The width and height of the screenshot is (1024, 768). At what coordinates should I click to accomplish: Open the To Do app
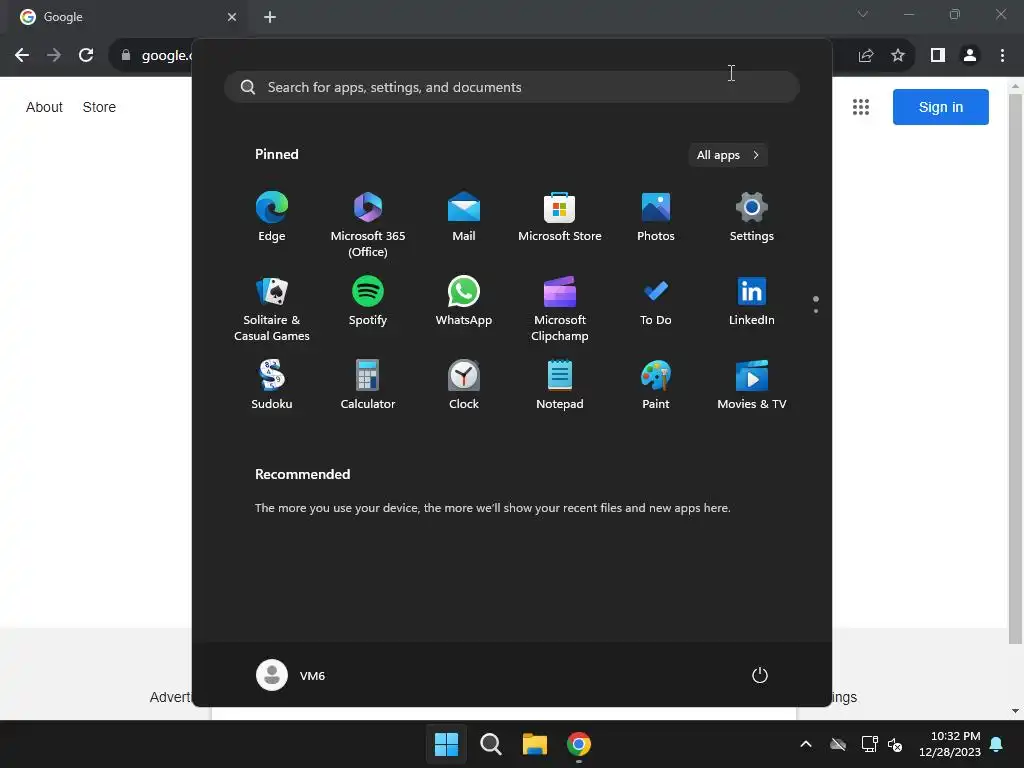(656, 301)
